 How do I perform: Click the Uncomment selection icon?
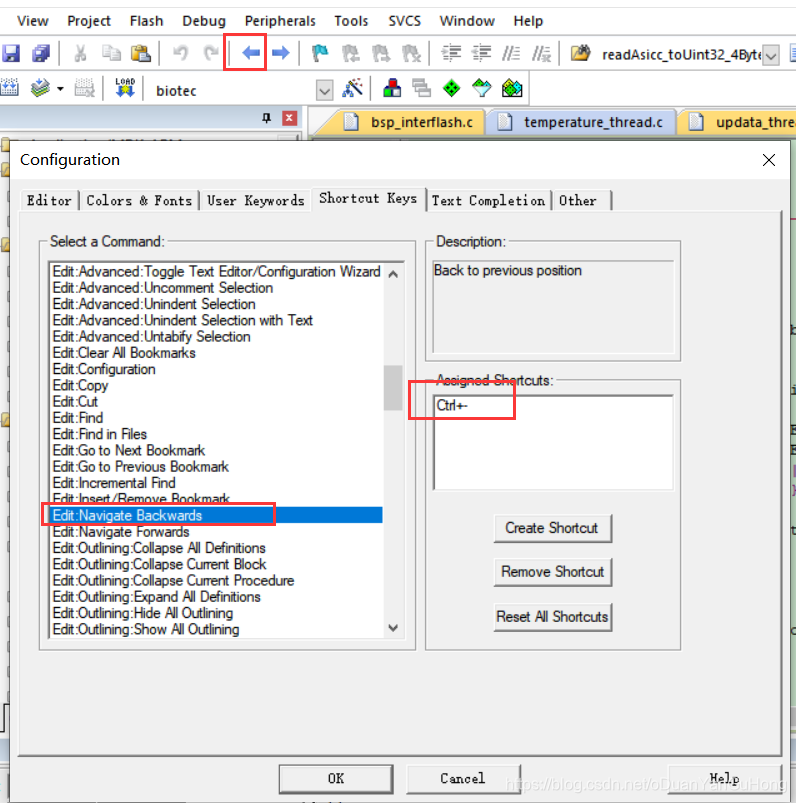[x=541, y=53]
